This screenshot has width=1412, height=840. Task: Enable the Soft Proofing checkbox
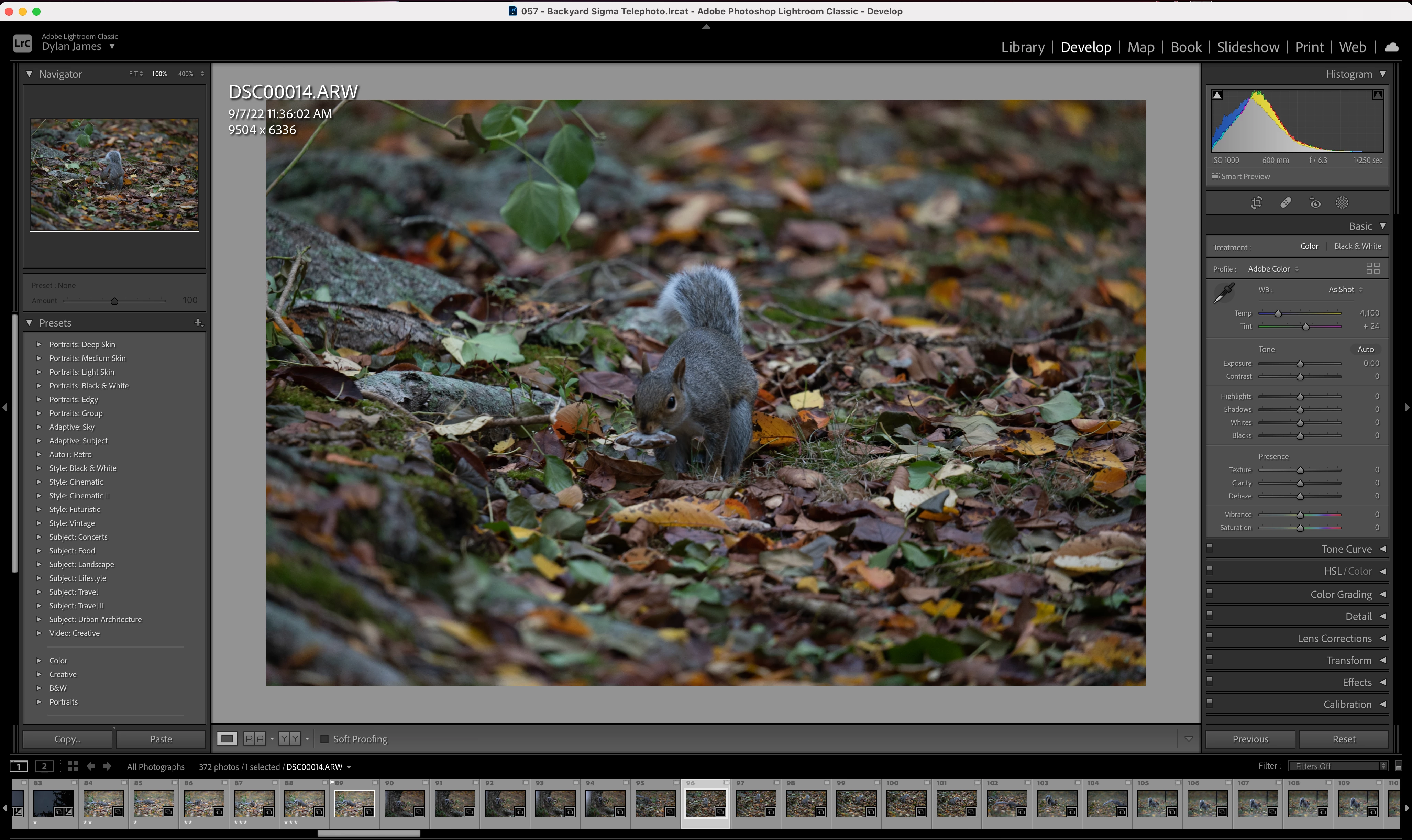click(x=324, y=739)
